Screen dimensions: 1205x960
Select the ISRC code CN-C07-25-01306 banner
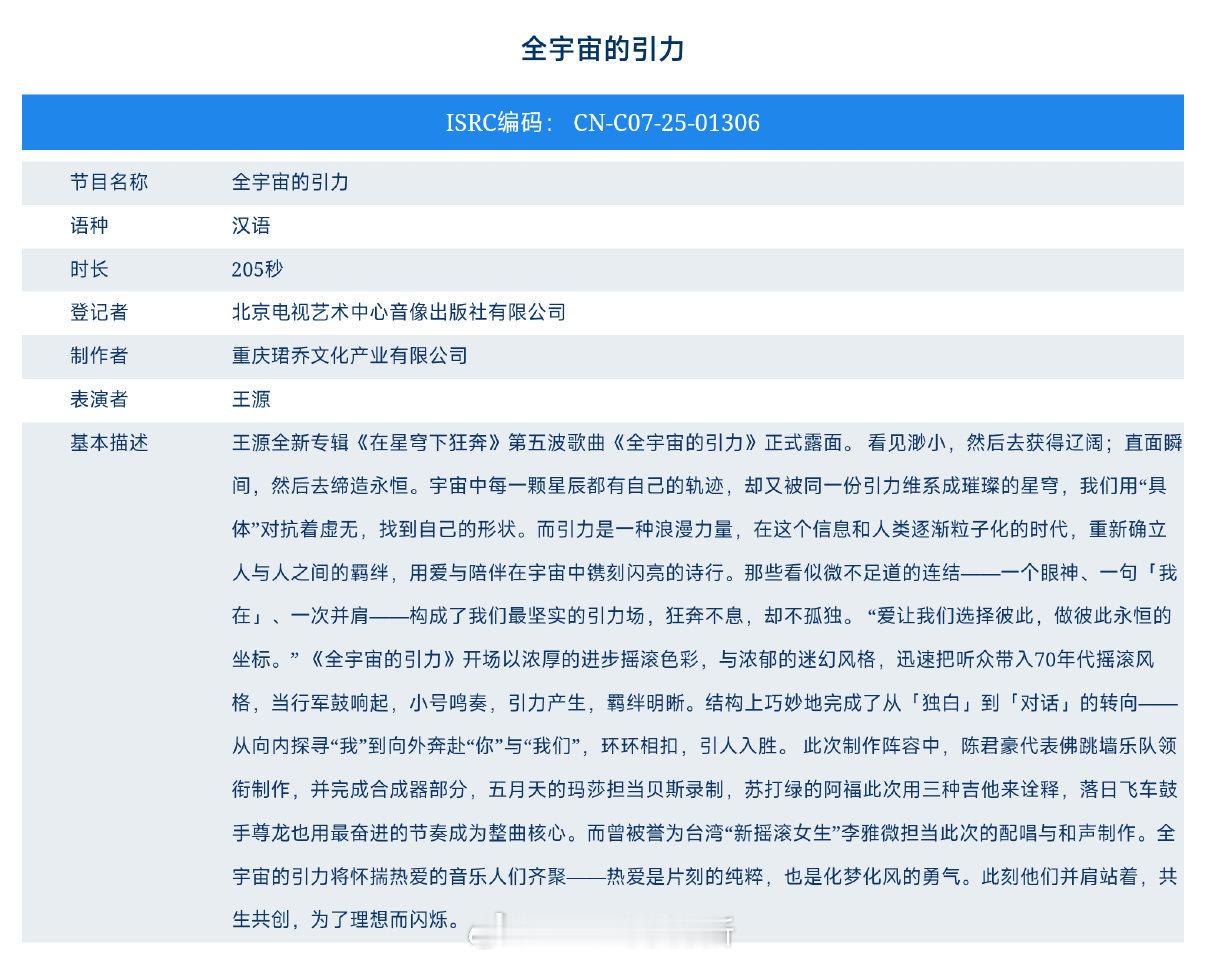pos(602,122)
